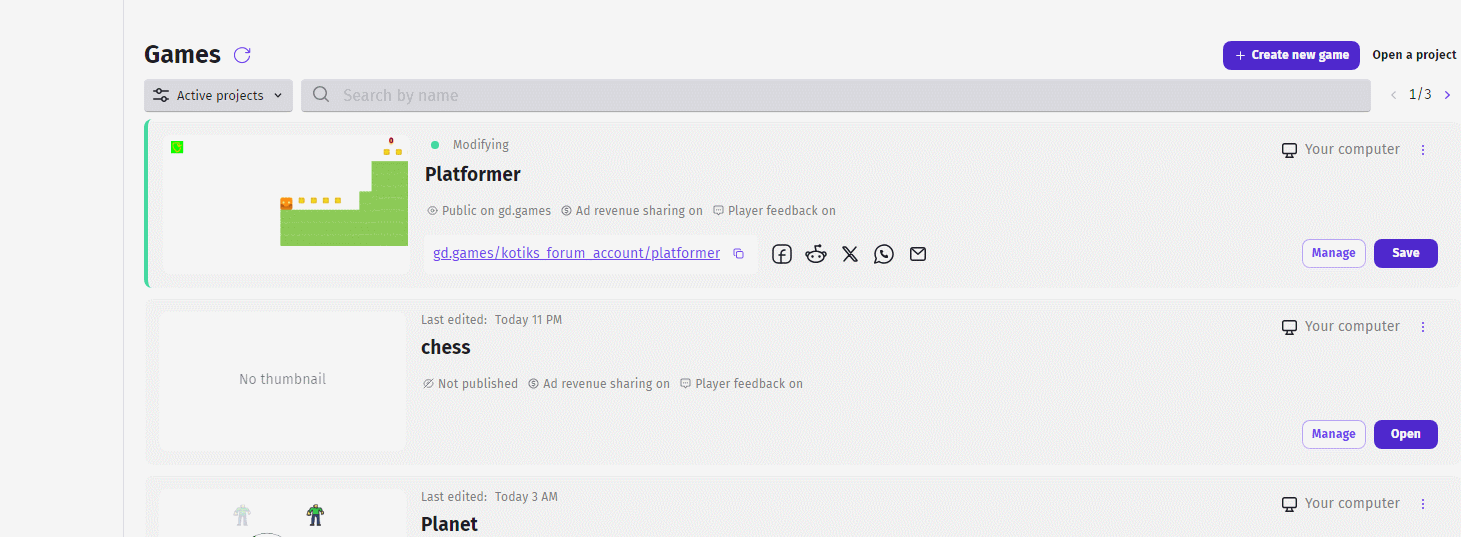Open Planet three-dot options menu
Viewport: 1461px width, 537px height.
[1423, 504]
